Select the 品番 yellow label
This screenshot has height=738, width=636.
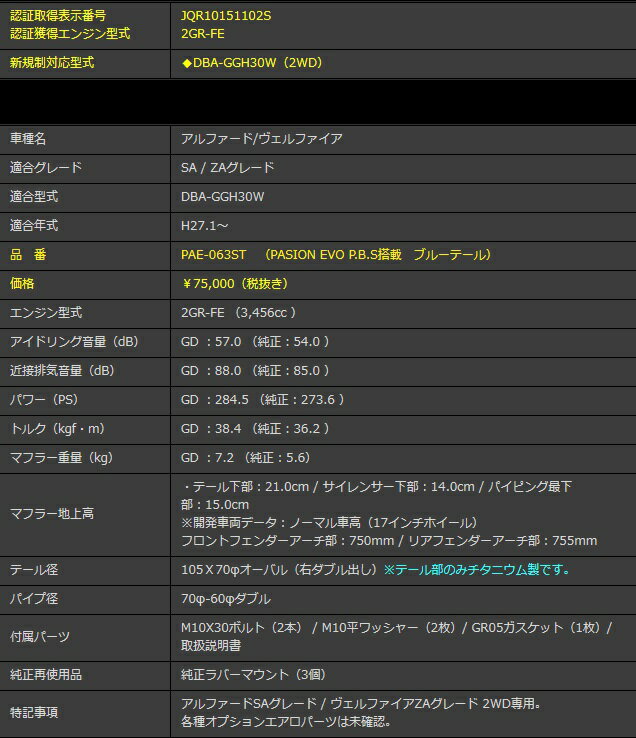28,254
